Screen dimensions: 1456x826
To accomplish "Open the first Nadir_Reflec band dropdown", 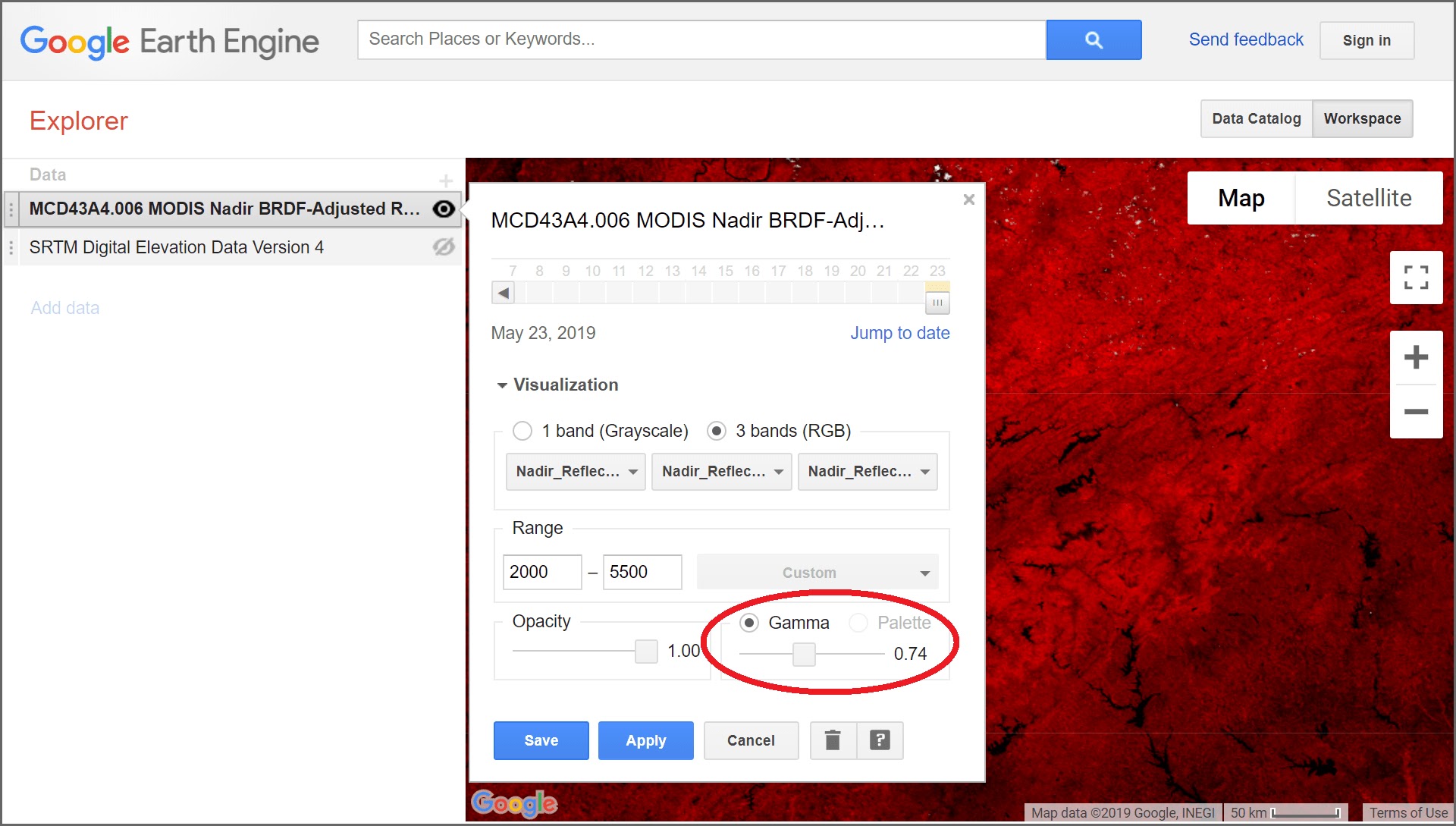I will tap(576, 472).
